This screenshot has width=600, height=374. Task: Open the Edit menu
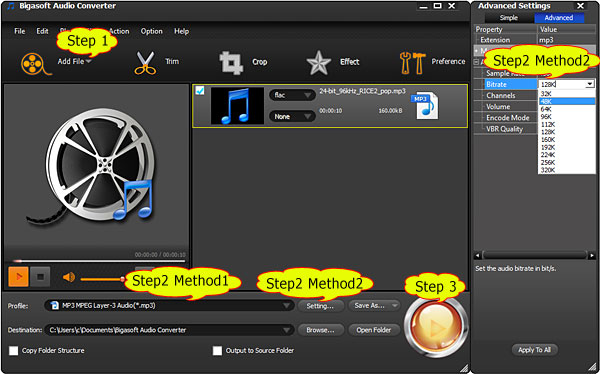point(42,31)
